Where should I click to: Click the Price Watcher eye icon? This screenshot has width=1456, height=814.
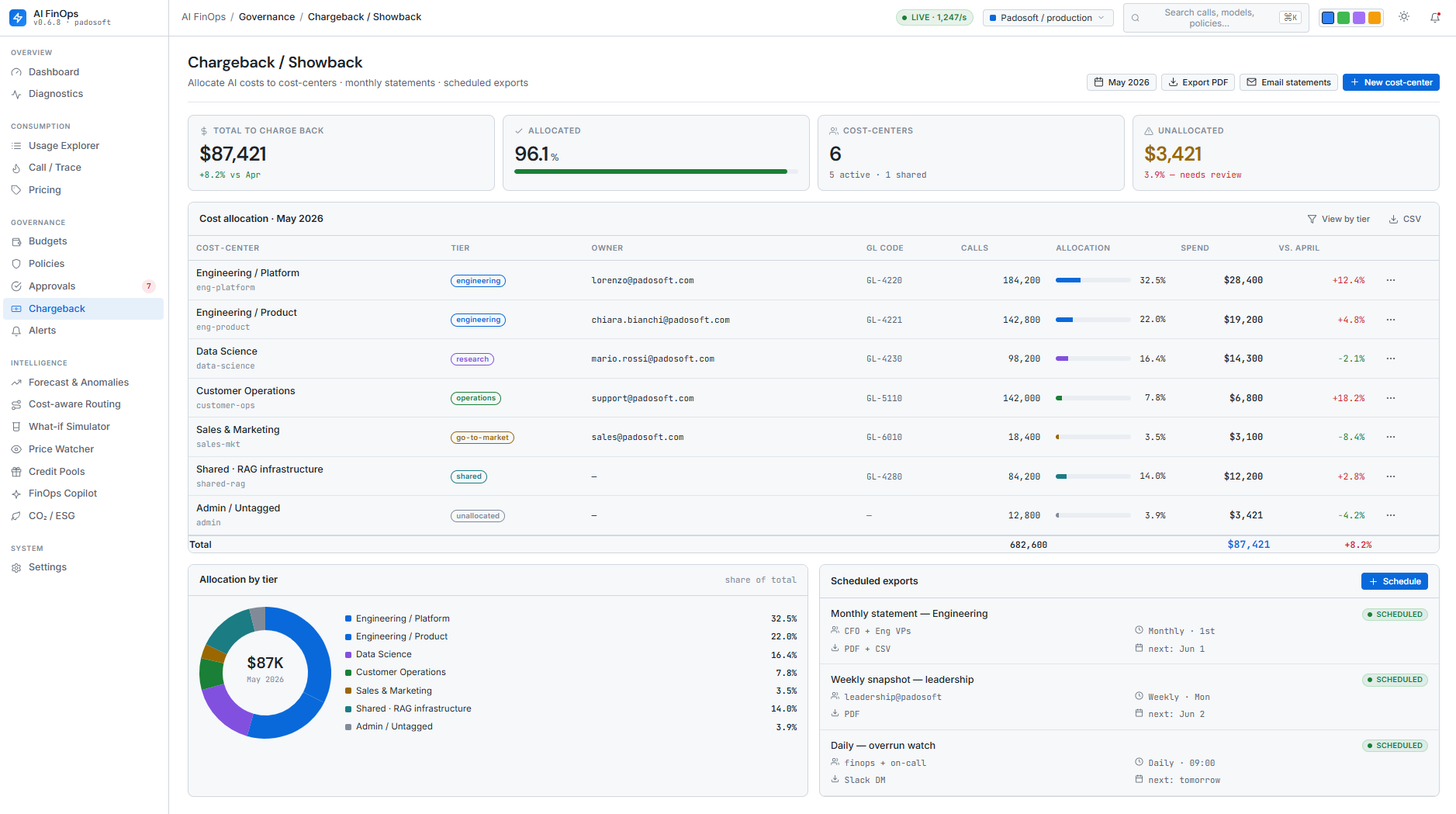click(x=16, y=449)
